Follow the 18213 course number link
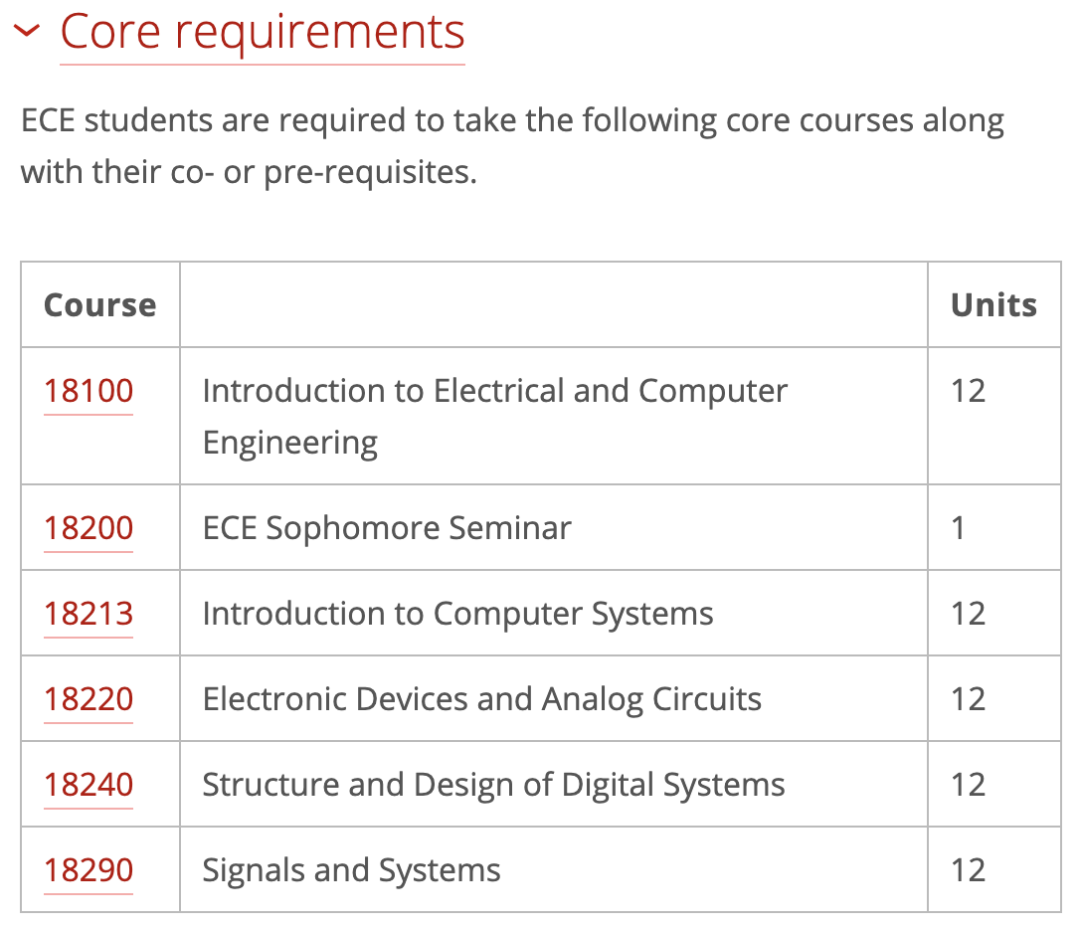 (x=88, y=614)
